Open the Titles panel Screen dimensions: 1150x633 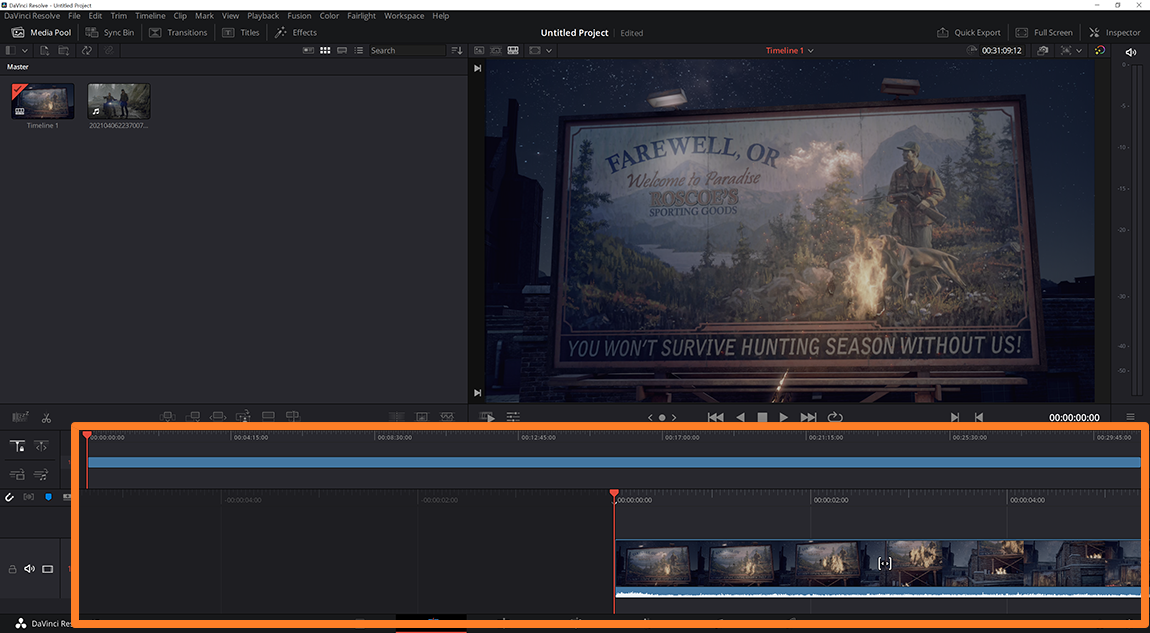[x=241, y=32]
